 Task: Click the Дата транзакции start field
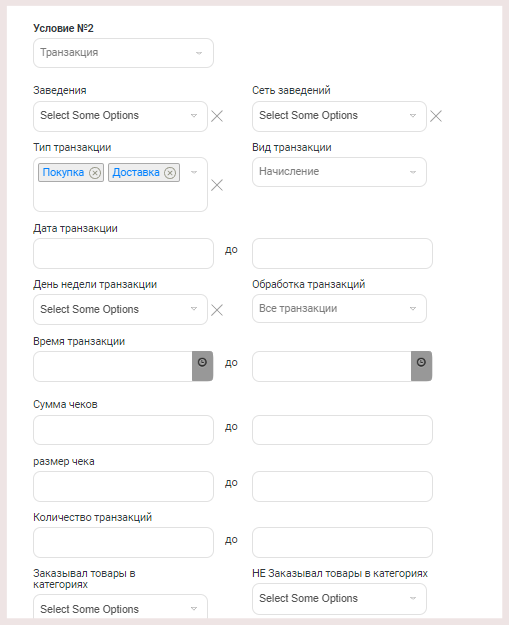pos(123,254)
